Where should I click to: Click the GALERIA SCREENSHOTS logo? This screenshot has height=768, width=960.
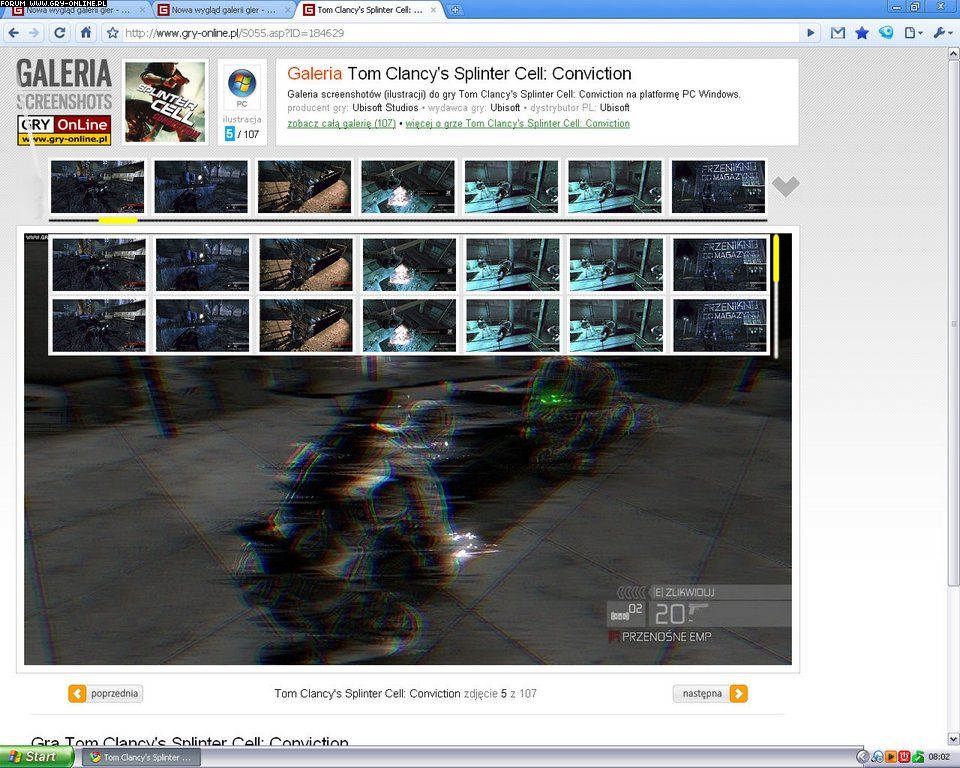pos(64,85)
